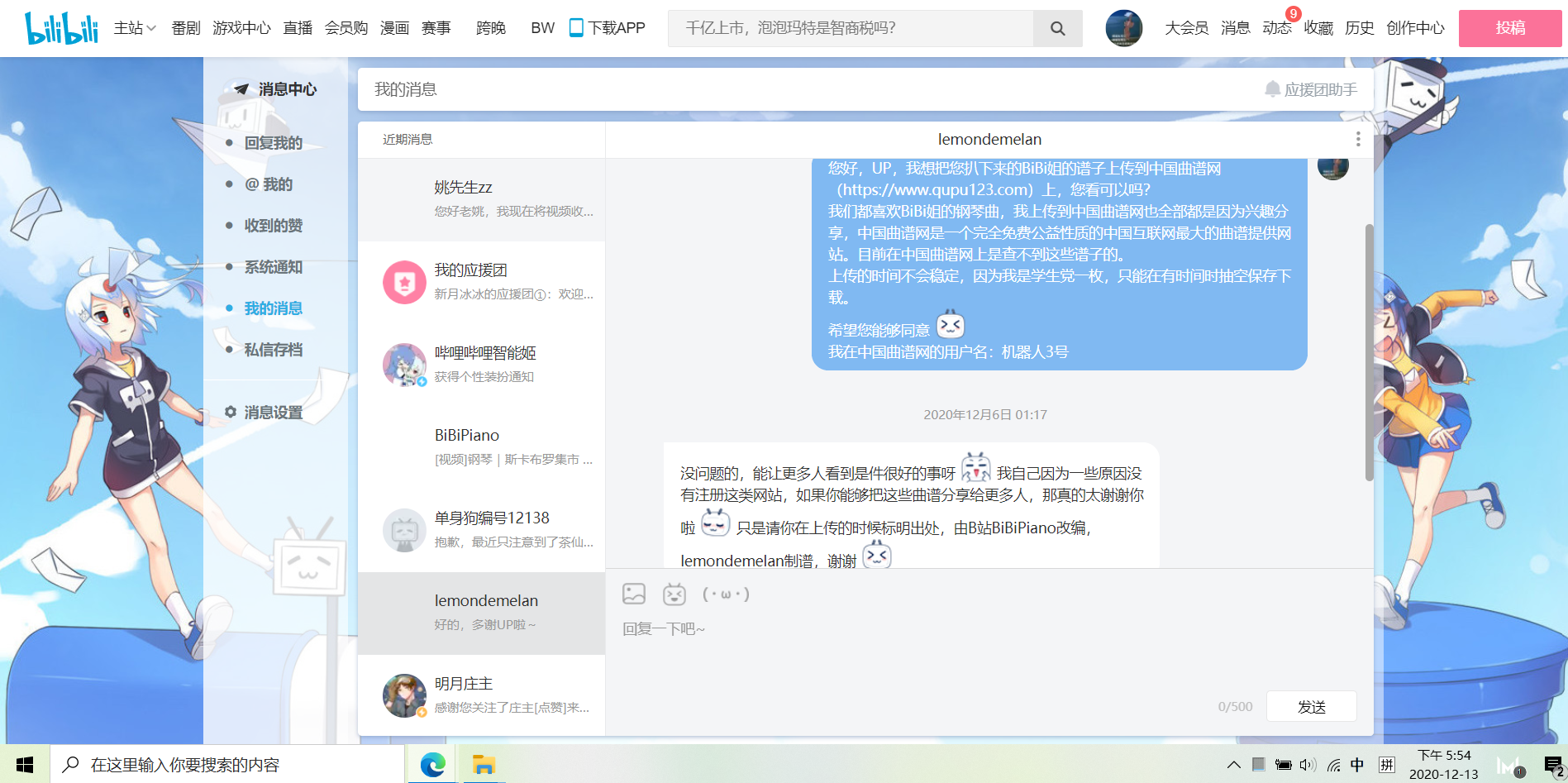Screen dimensions: 1568x783
Task: Focus the 回复一下吧 reply text box
Action: [x=989, y=653]
